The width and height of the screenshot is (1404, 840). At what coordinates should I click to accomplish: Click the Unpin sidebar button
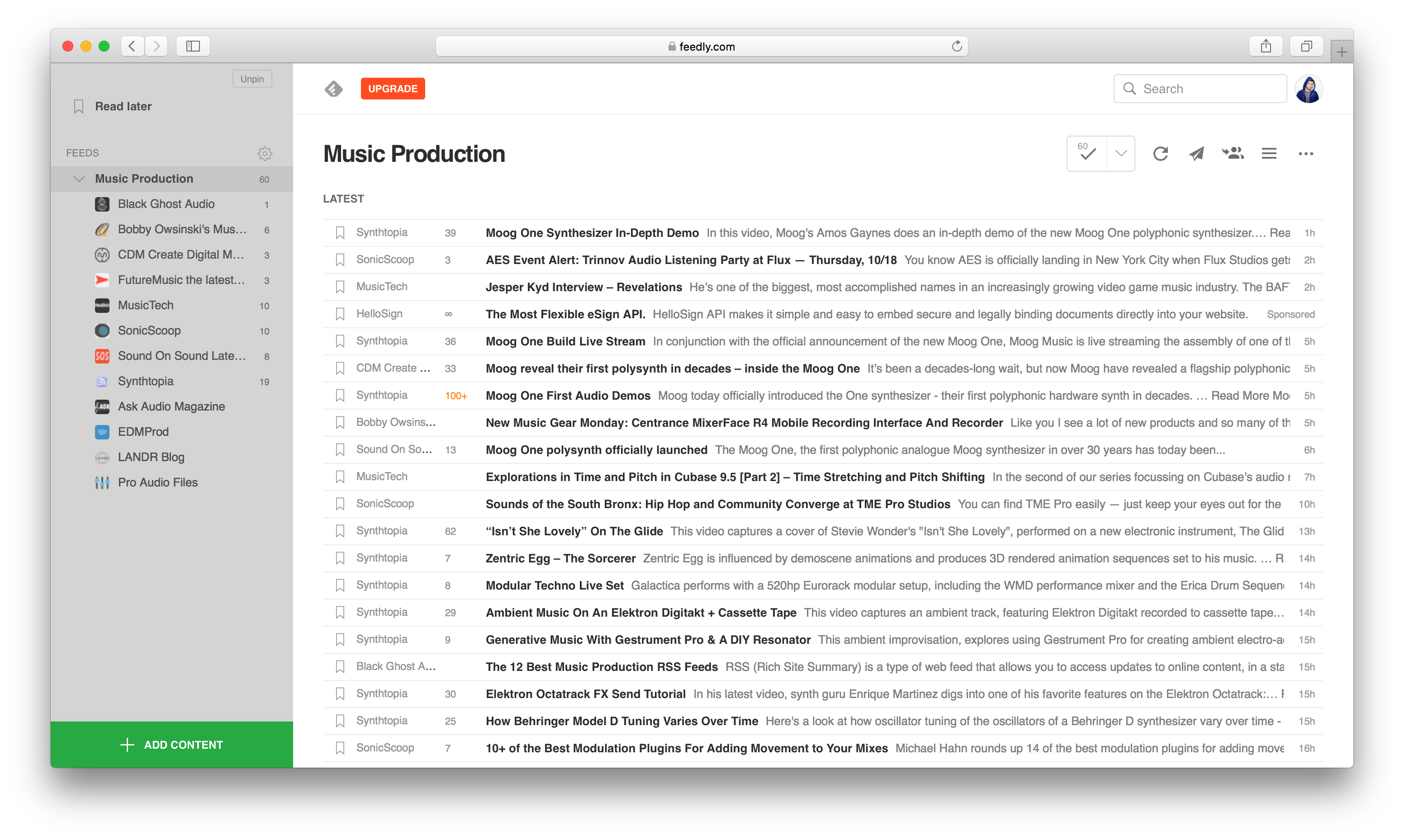click(252, 79)
